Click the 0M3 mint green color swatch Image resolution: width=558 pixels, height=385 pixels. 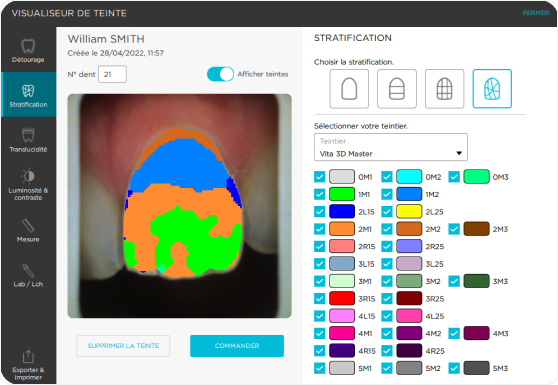coord(477,177)
